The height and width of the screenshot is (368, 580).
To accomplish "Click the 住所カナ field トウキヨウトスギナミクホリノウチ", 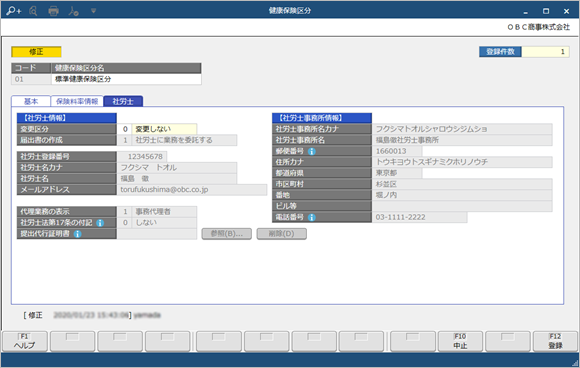I will (x=462, y=162).
